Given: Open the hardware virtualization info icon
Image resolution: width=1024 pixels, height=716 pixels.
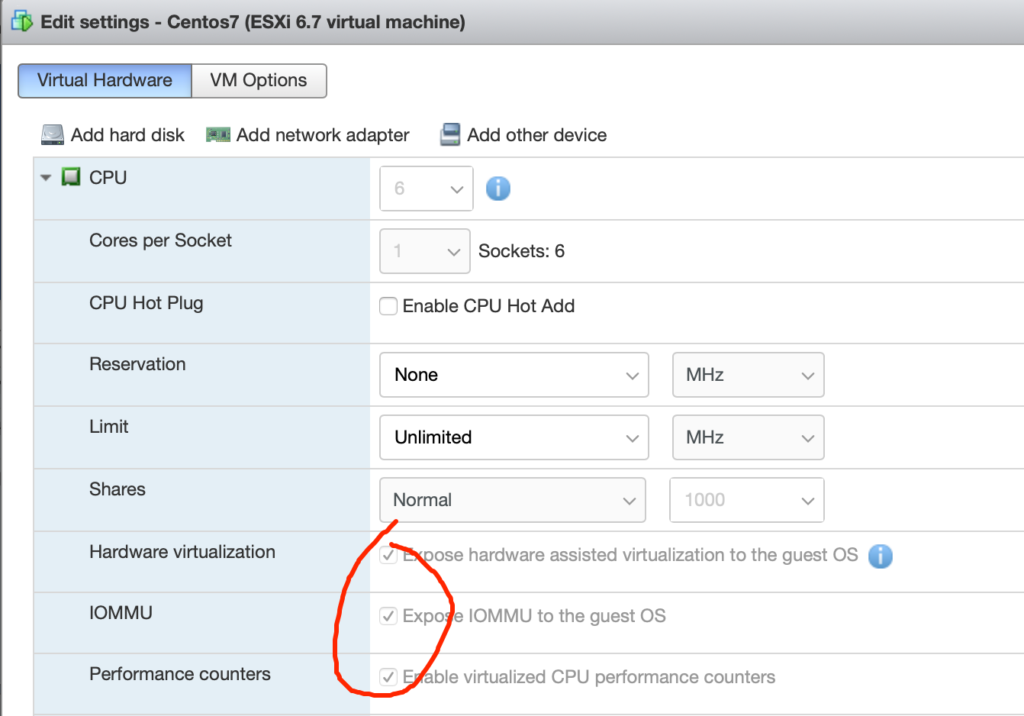Looking at the screenshot, I should 880,556.
